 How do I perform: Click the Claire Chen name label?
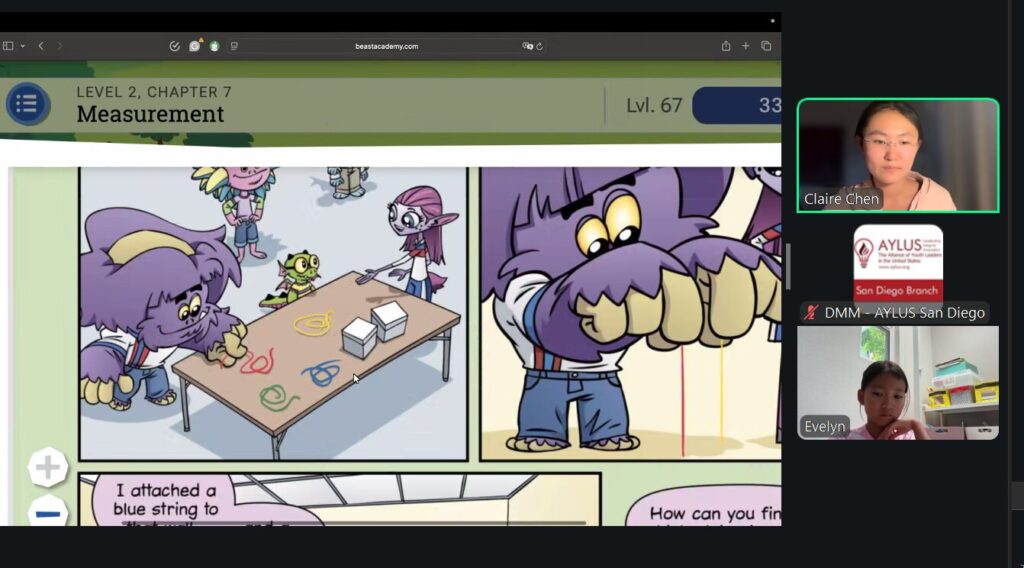841,199
